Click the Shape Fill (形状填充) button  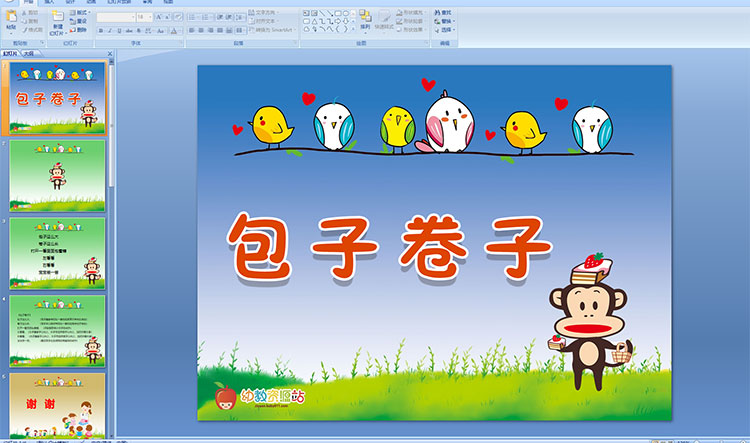tap(410, 13)
